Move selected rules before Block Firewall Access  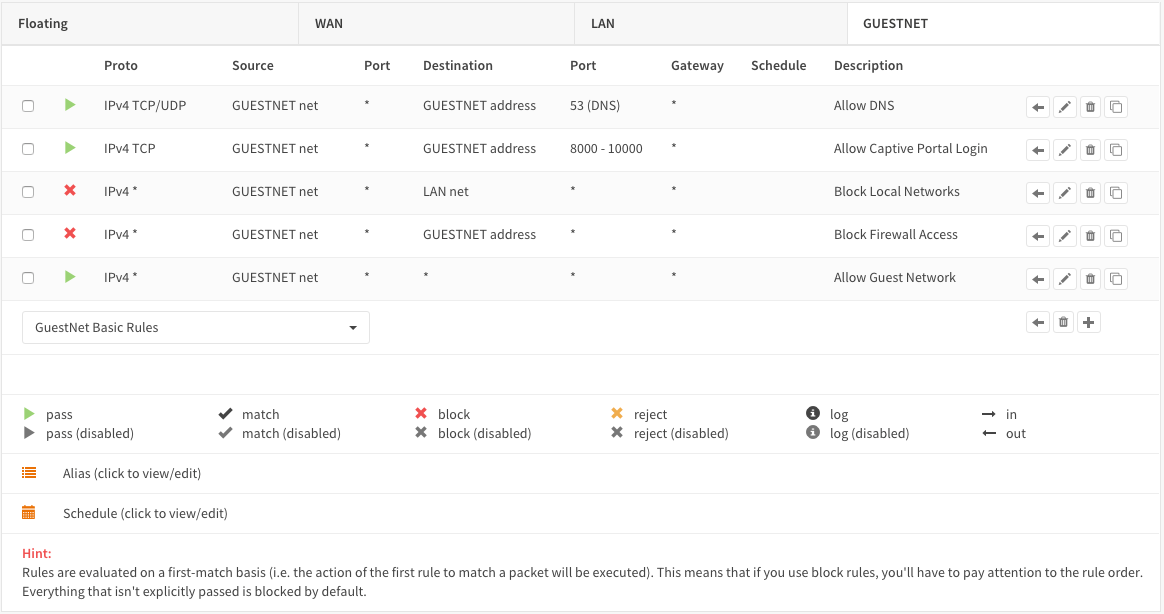point(1038,236)
